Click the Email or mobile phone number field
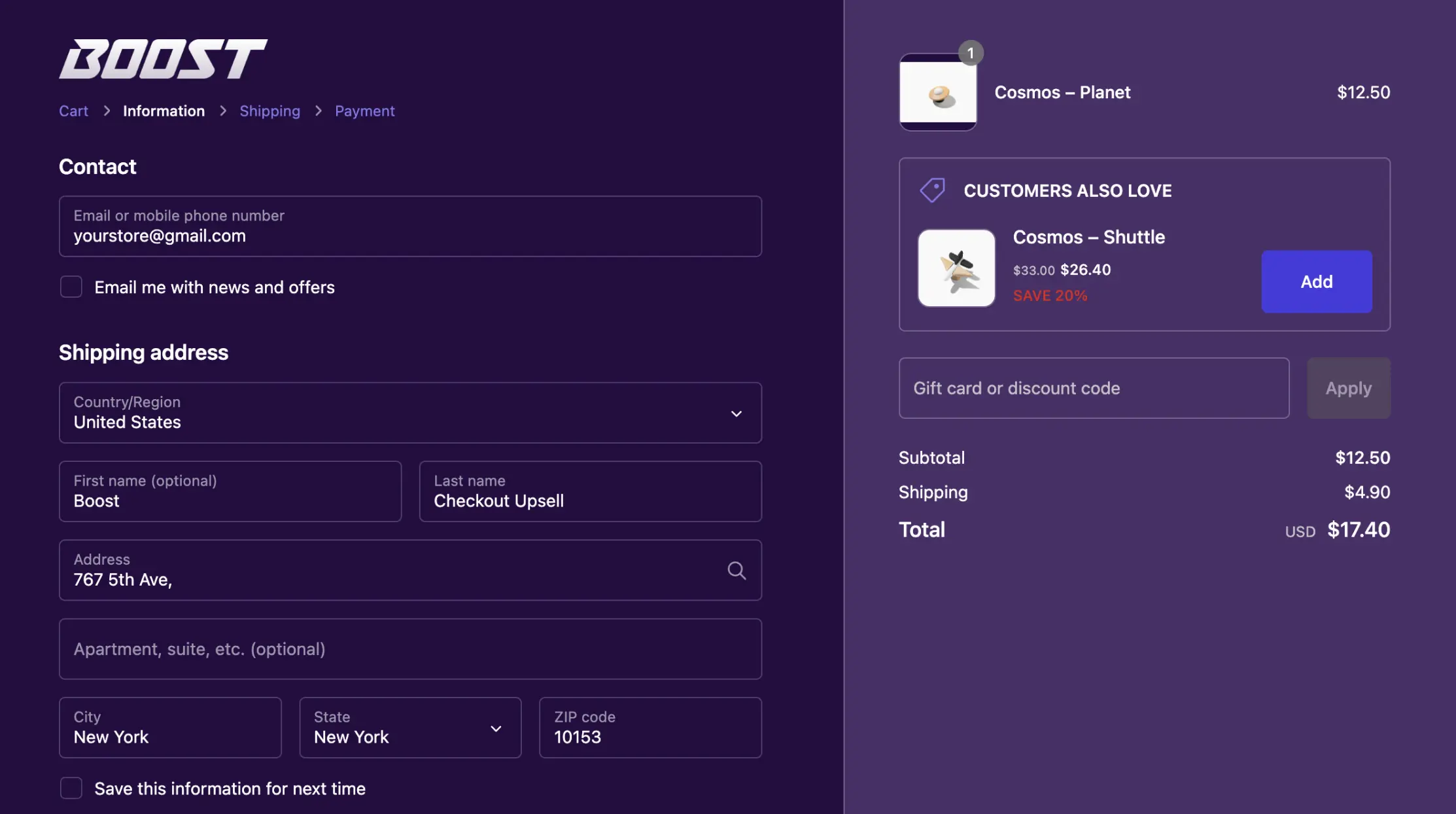Image resolution: width=1456 pixels, height=814 pixels. 410,226
